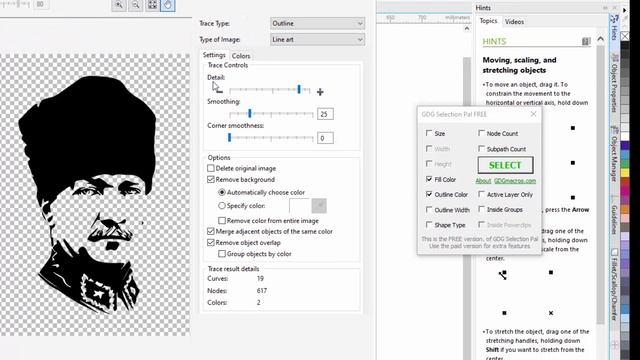Open the About link in GDG Selection Pal
Screen dimensions: 640x360
[483, 181]
